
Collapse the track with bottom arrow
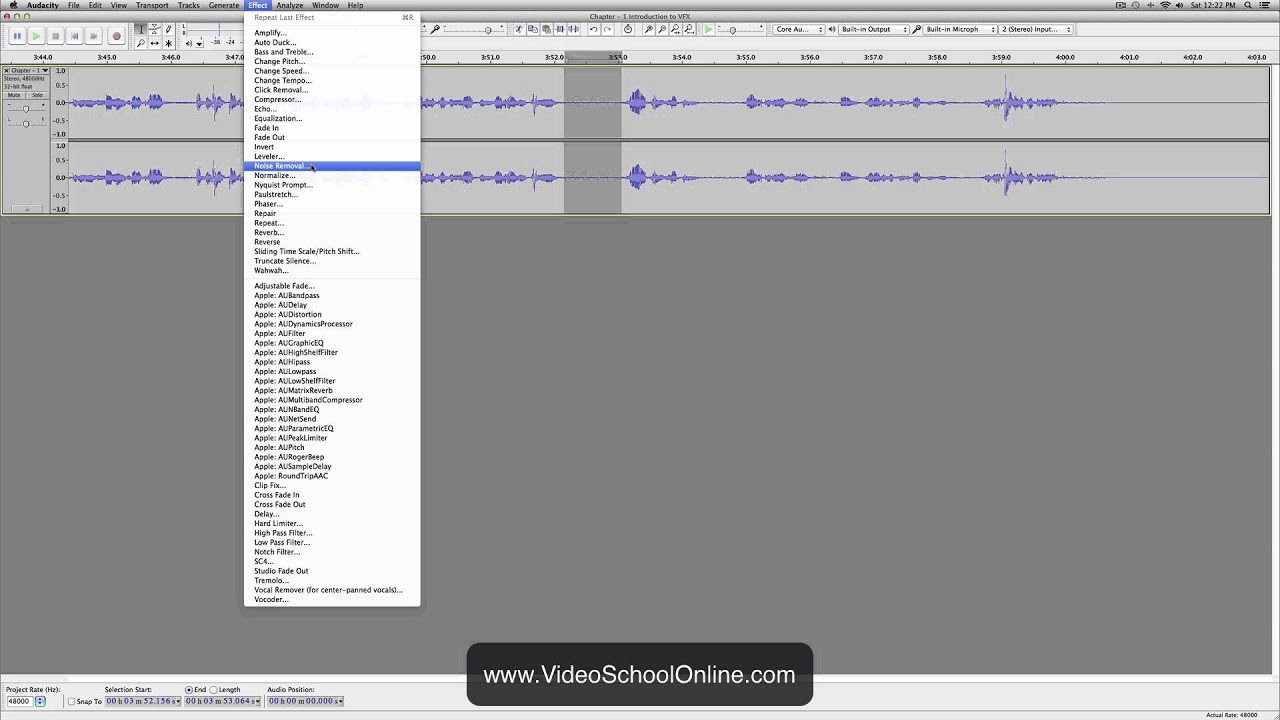[26, 209]
